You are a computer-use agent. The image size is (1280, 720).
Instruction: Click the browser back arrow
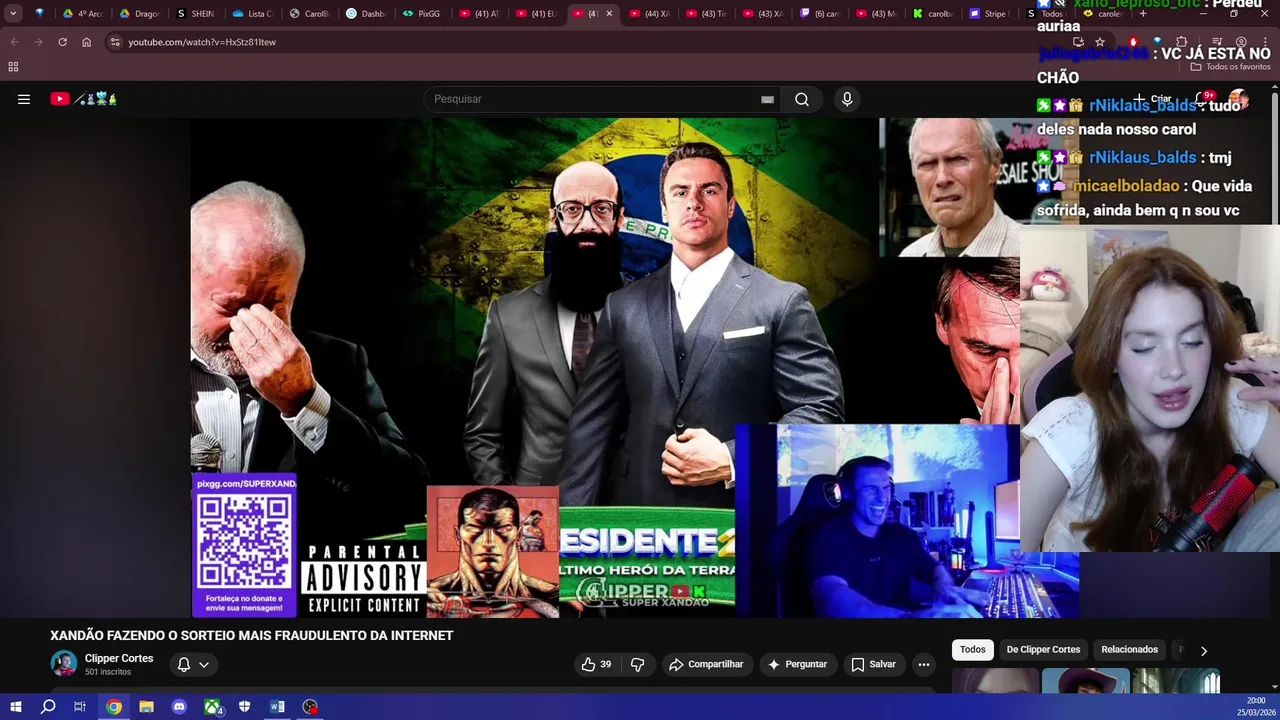(x=14, y=42)
